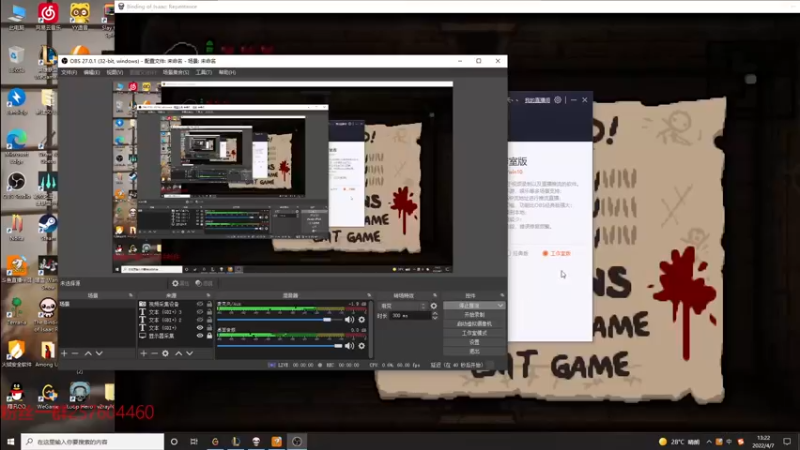Viewport: 800px width, 450px height.
Task: Open the 帮助(H) menu
Action: tap(227, 72)
